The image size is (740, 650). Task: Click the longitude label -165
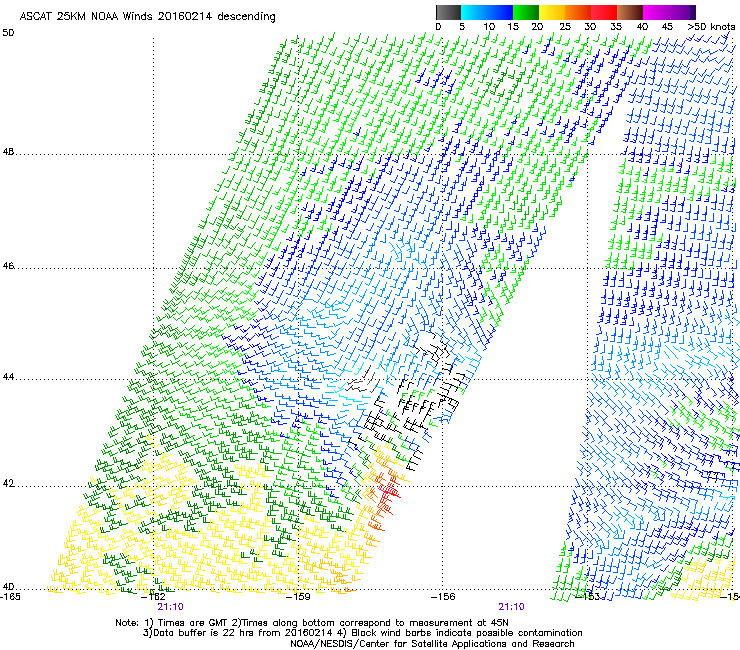pyautogui.click(x=10, y=597)
